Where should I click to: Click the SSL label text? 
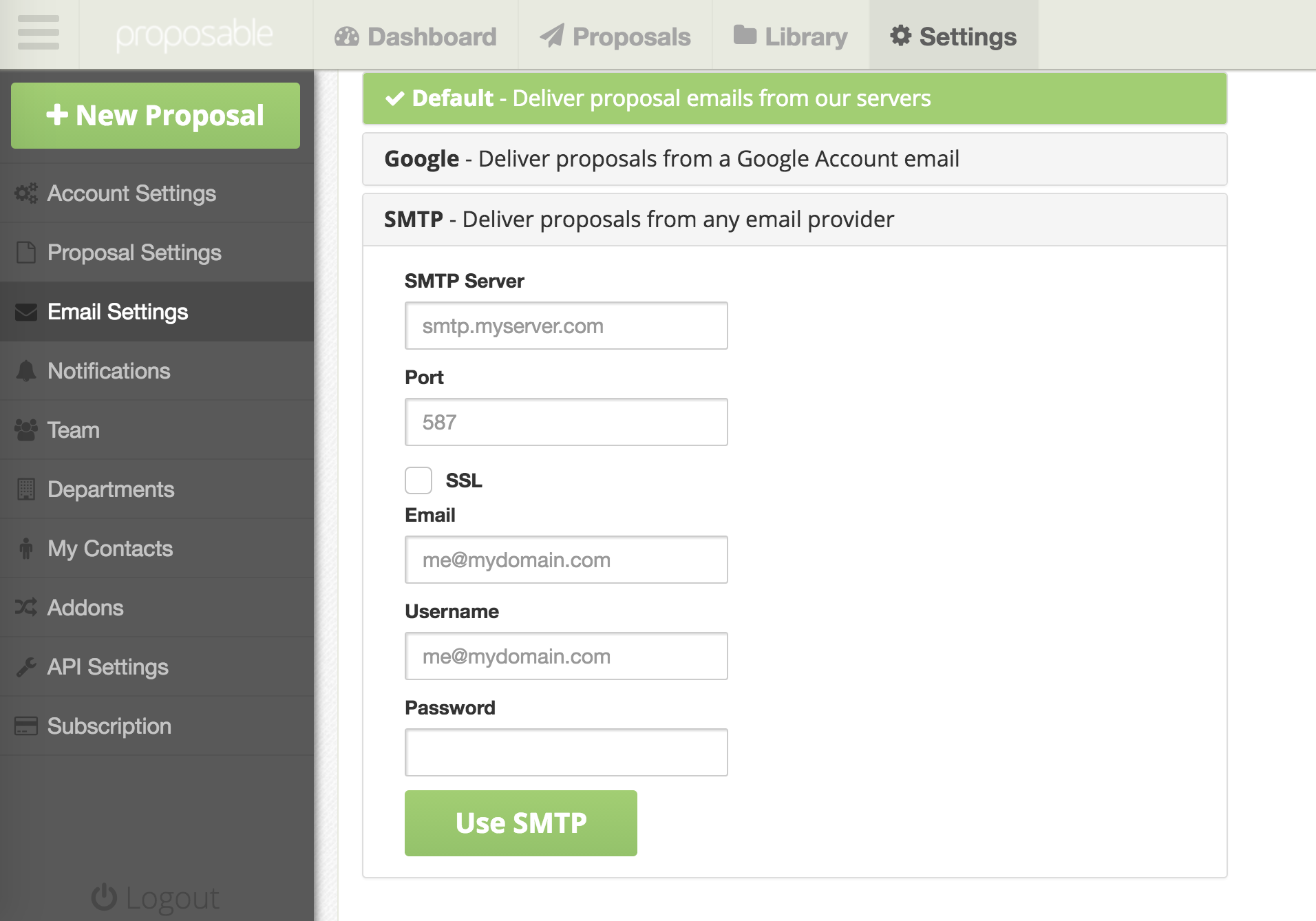464,480
